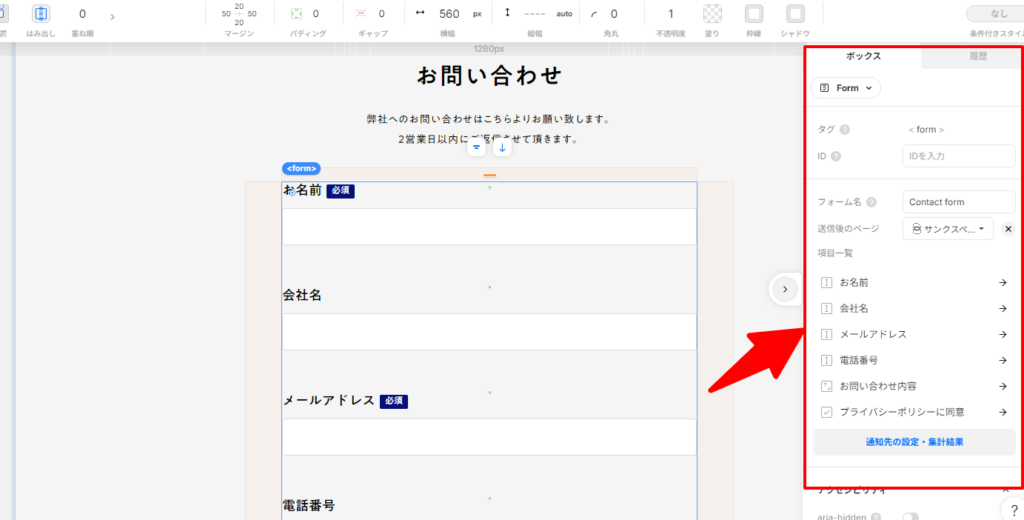The image size is (1024, 520).
Task: Switch to the 履歴 tab
Action: coord(977,57)
